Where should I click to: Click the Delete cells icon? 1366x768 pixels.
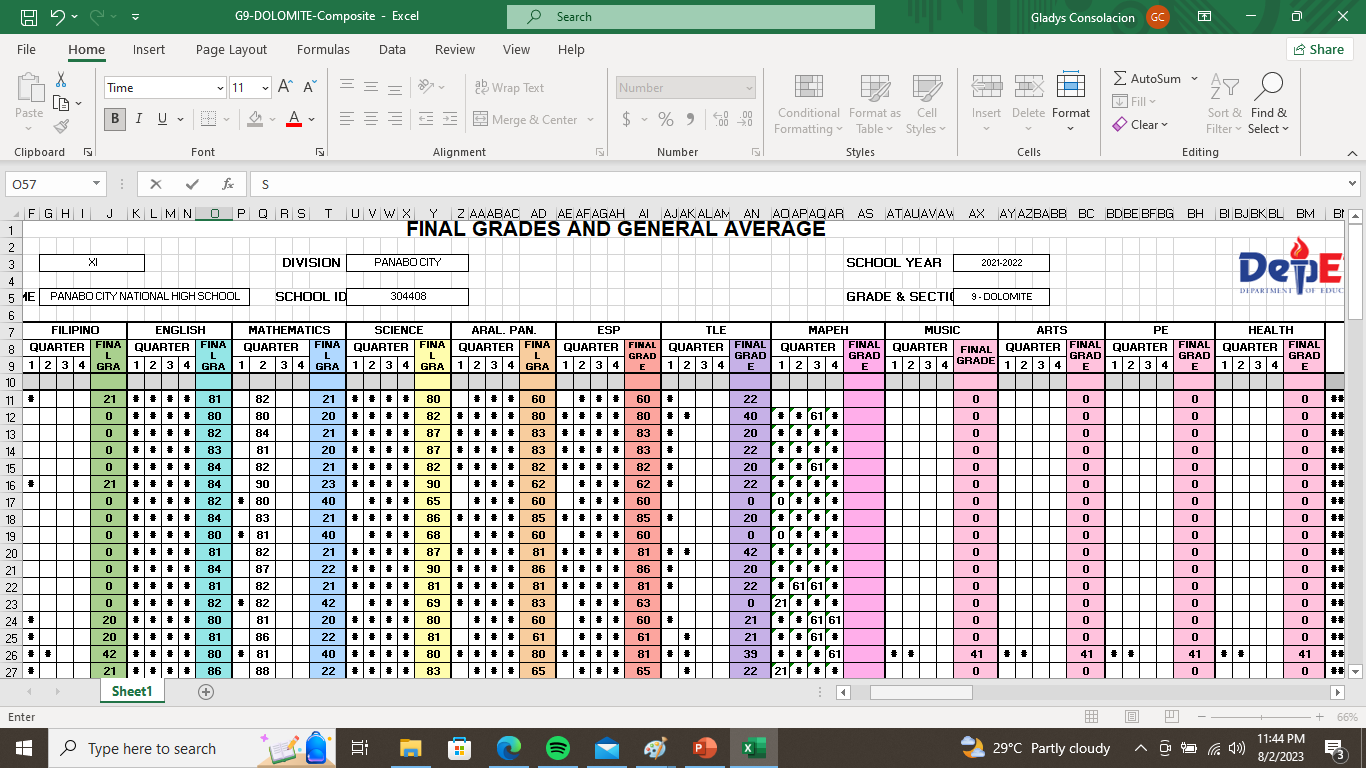pos(1028,88)
